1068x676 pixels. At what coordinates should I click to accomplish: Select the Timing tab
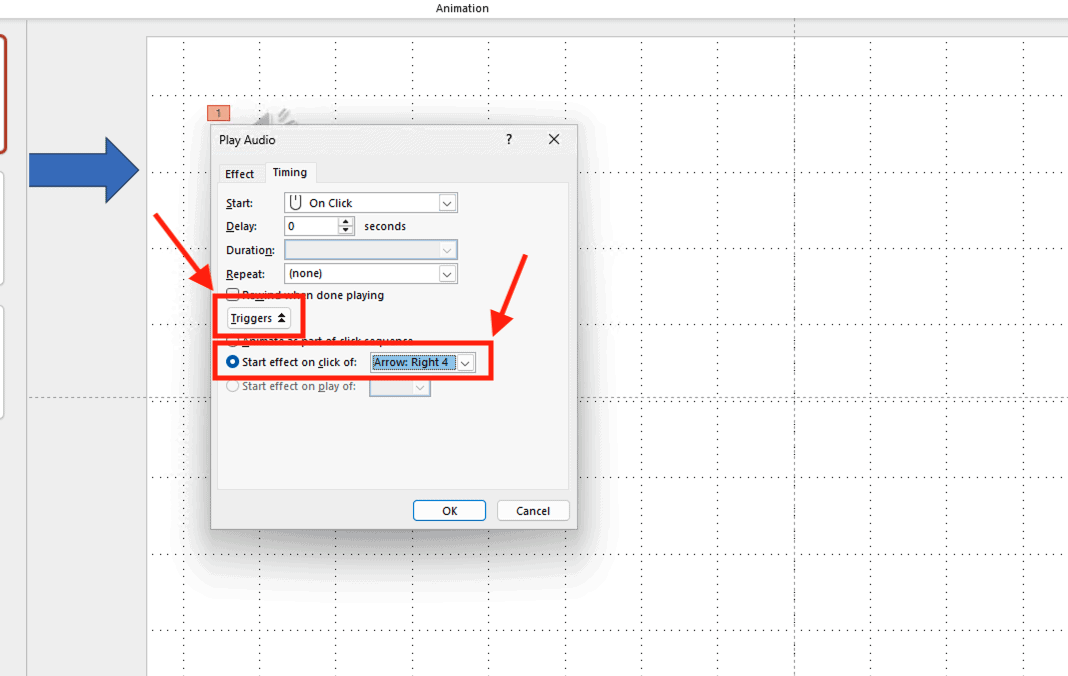[289, 172]
